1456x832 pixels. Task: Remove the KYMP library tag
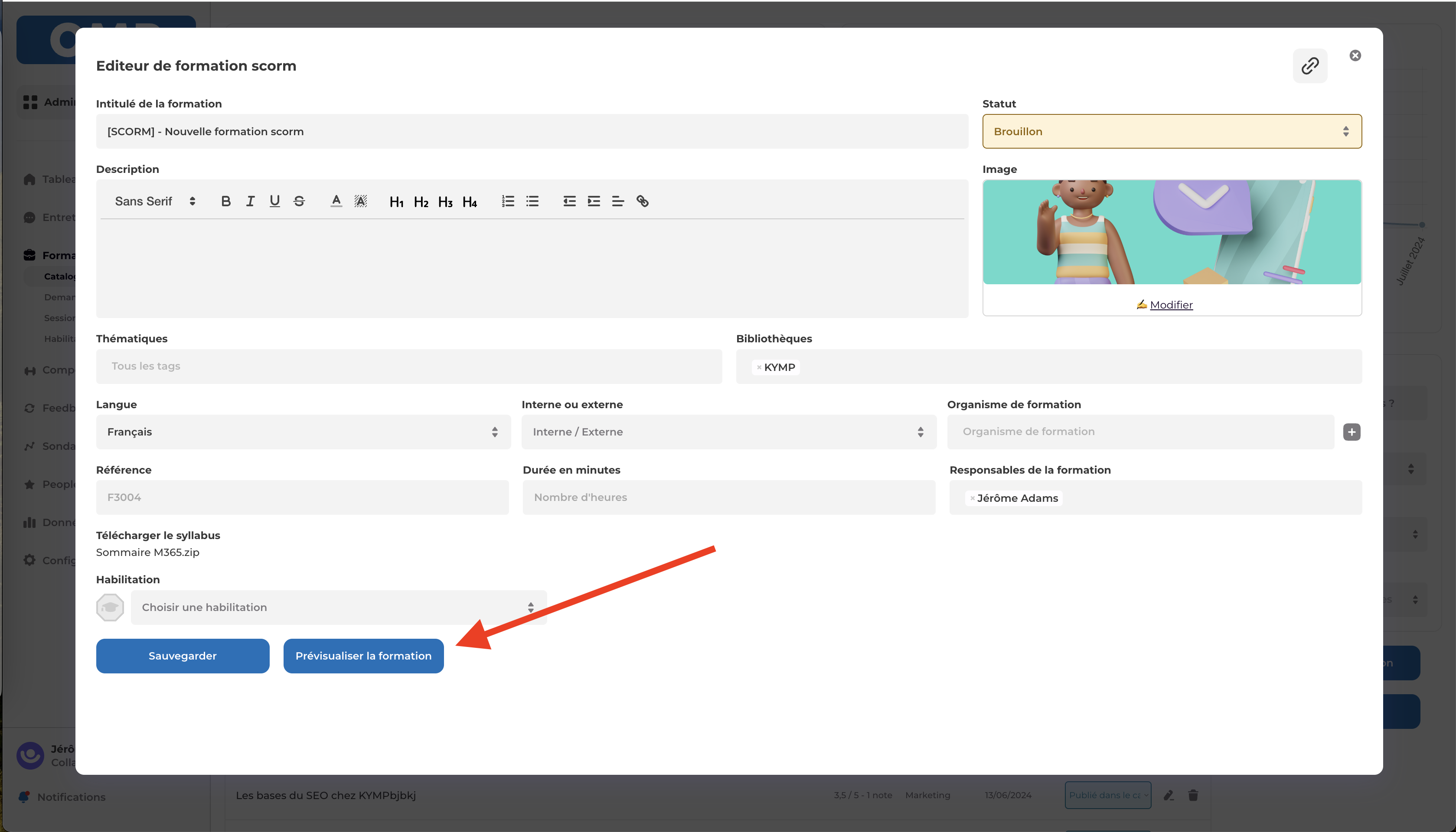[759, 367]
